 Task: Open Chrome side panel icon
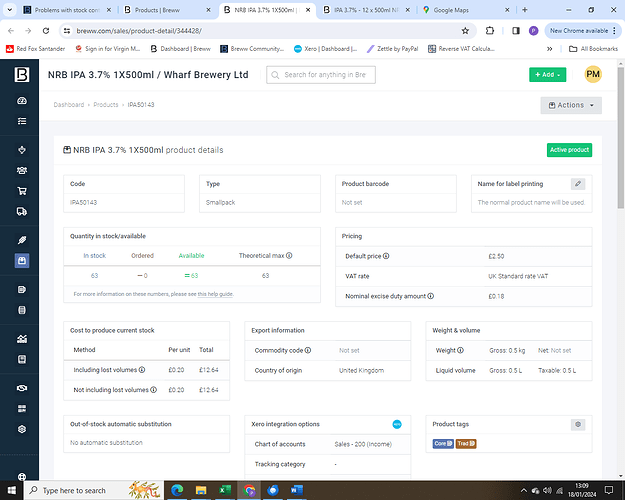click(516, 31)
